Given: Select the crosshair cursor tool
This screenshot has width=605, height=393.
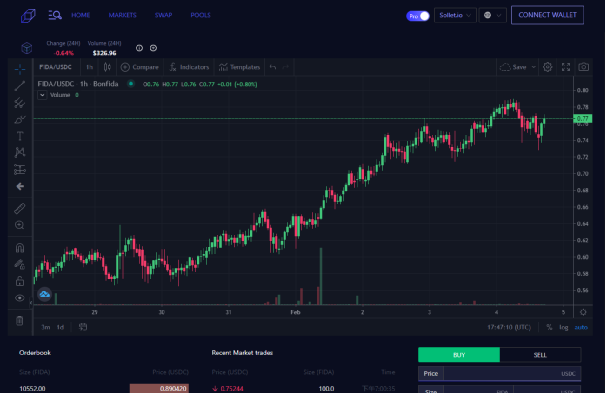Looking at the screenshot, I should pyautogui.click(x=20, y=69).
